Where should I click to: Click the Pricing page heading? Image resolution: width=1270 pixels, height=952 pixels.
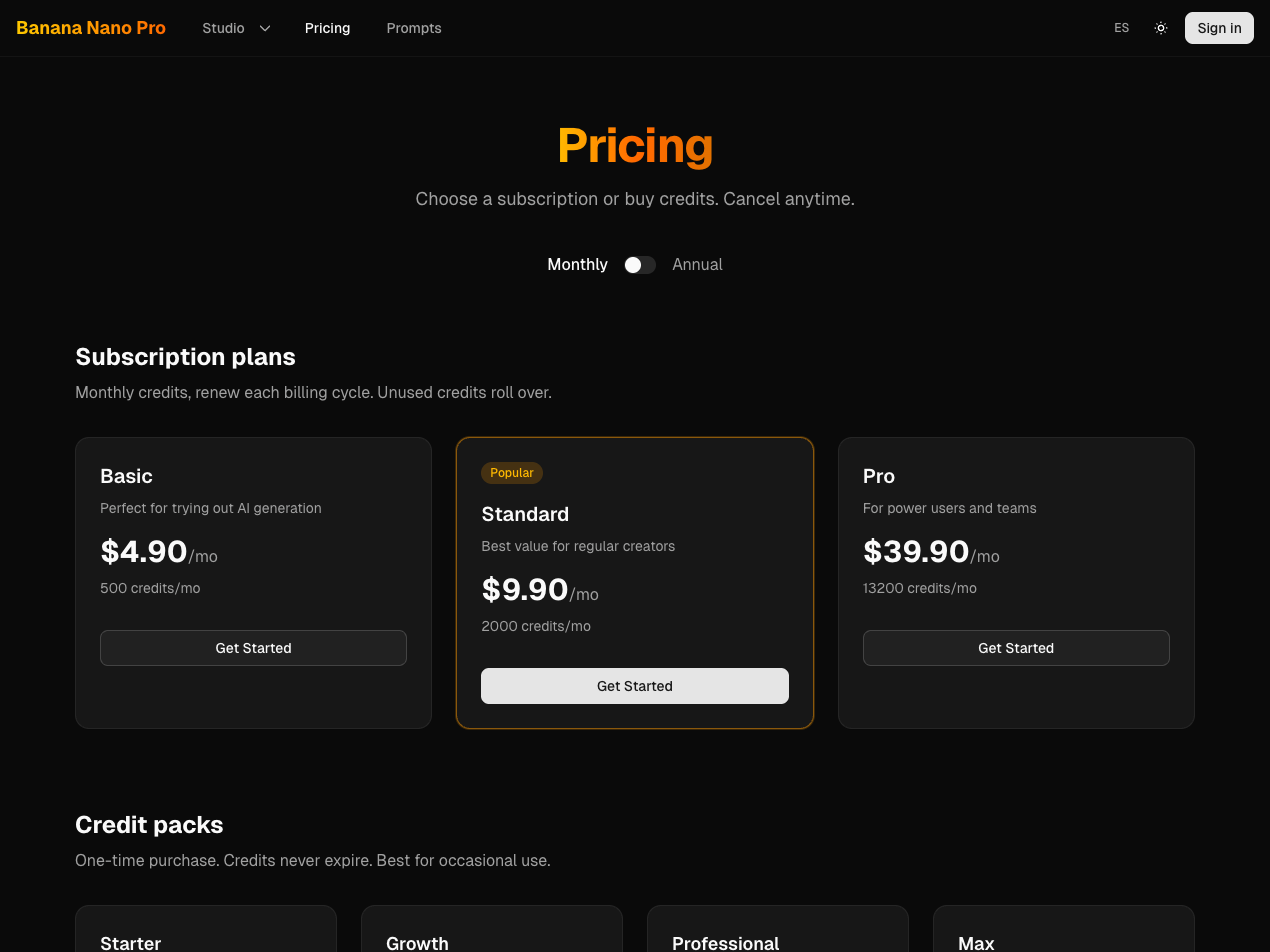pyautogui.click(x=635, y=146)
